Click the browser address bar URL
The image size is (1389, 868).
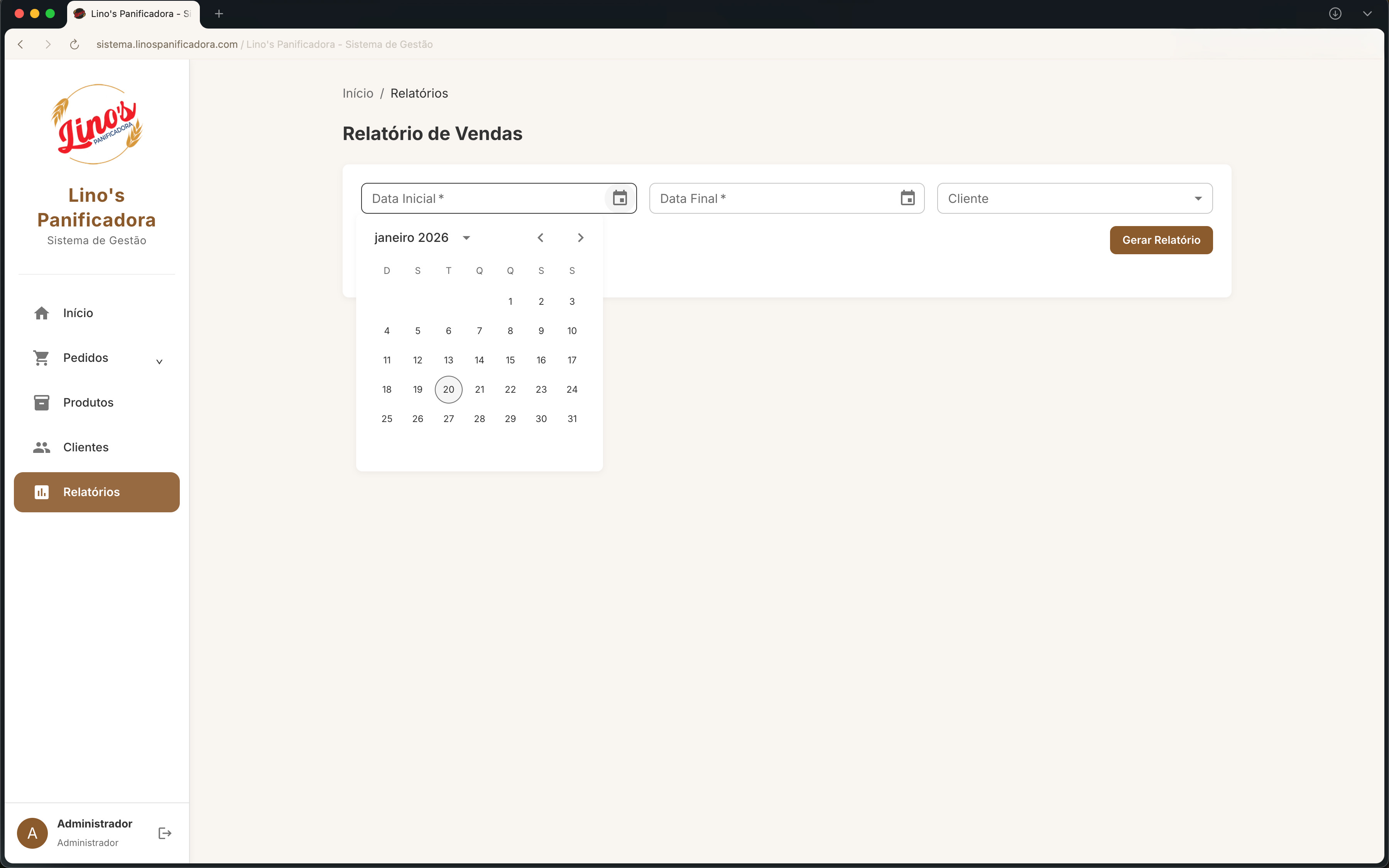(x=167, y=44)
